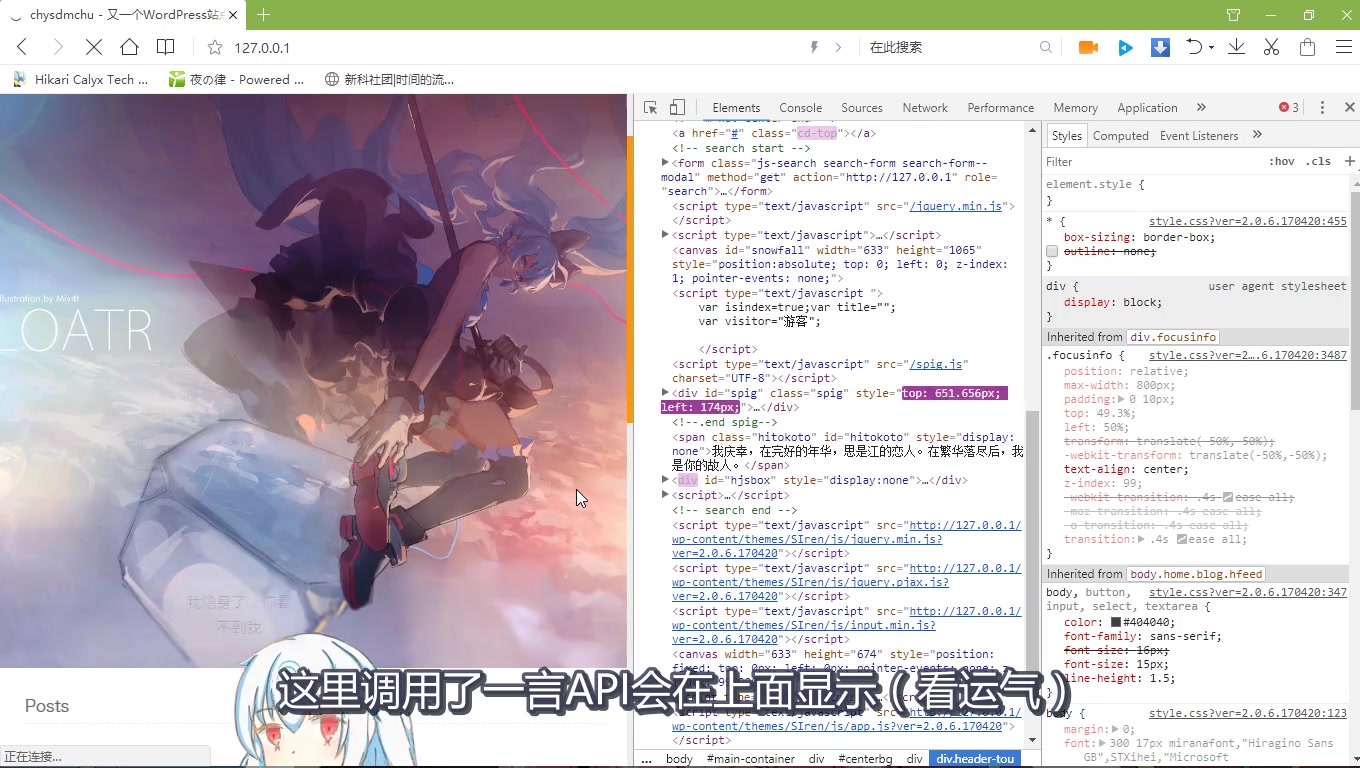Open the orange video camera extension
This screenshot has height=768, width=1360.
point(1088,47)
